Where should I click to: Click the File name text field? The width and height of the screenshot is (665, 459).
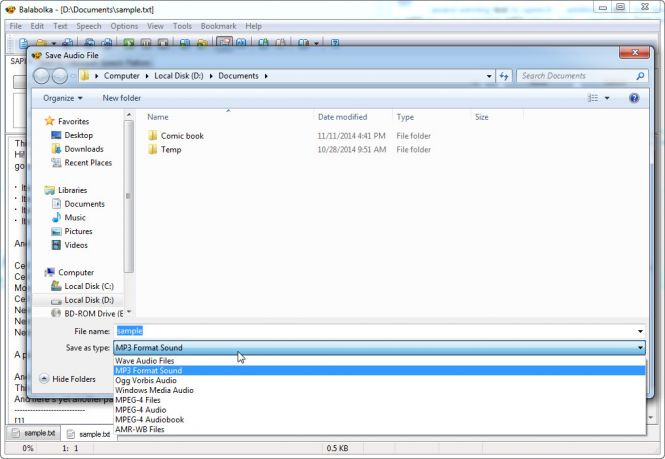[x=375, y=331]
